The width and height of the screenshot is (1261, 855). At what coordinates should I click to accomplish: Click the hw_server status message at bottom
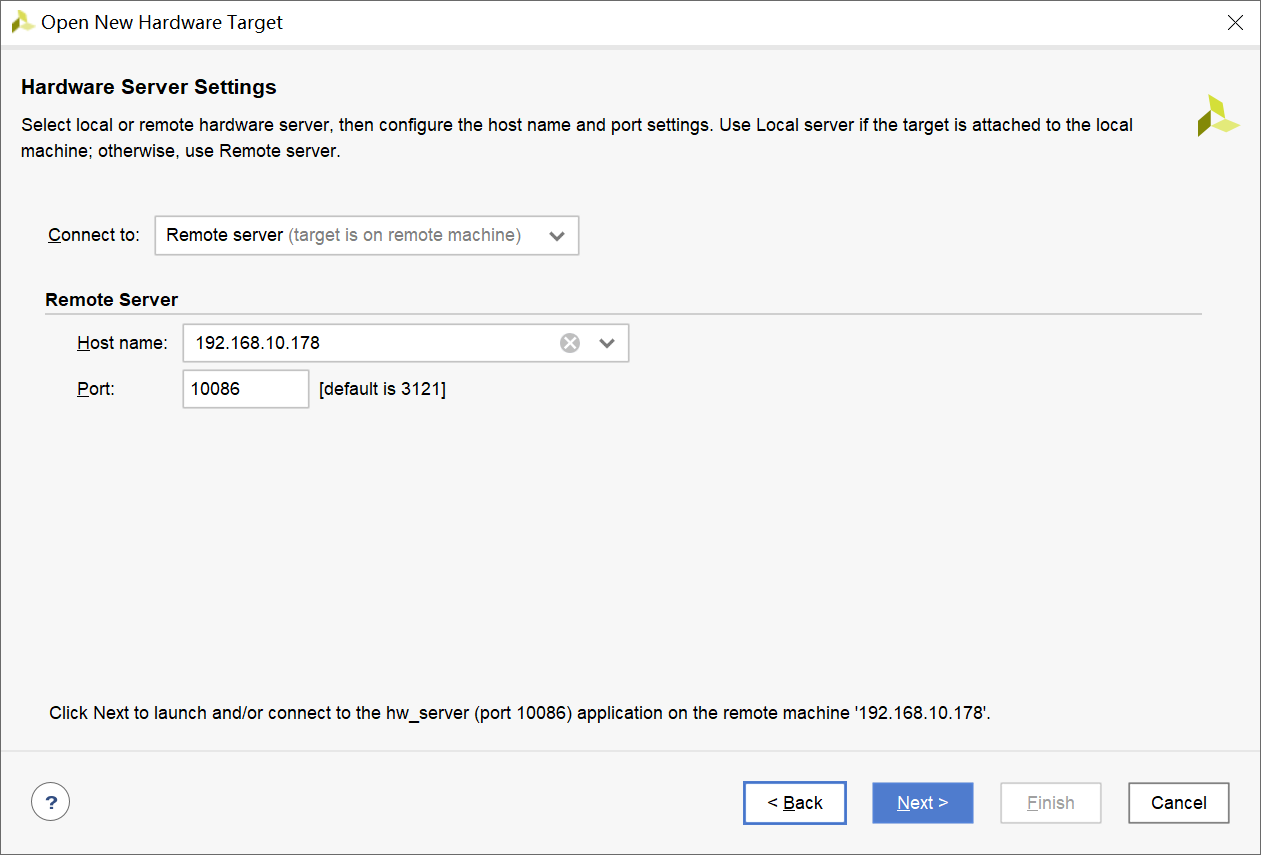pyautogui.click(x=519, y=713)
